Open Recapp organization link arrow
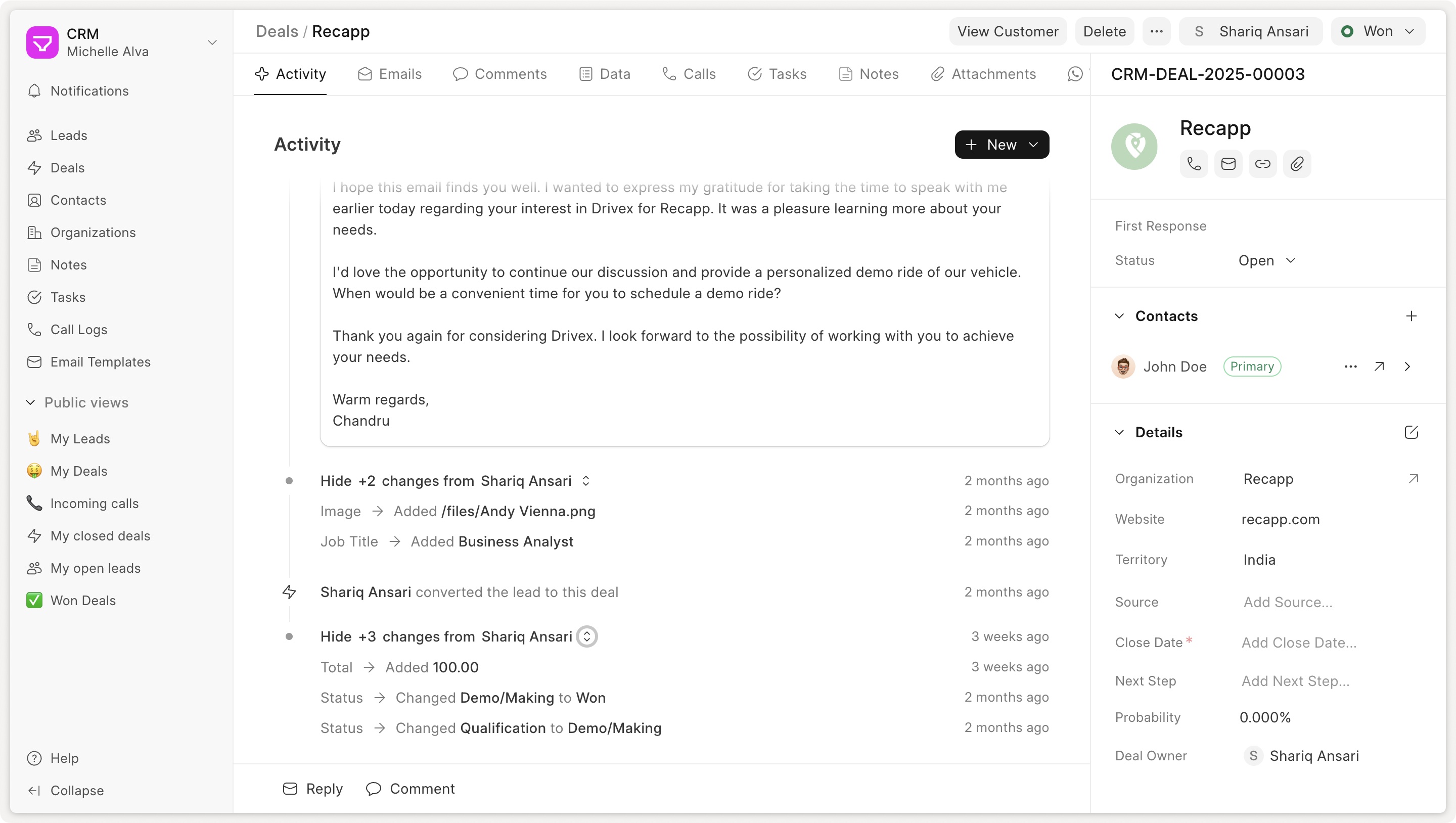This screenshot has height=823, width=1456. click(1413, 479)
